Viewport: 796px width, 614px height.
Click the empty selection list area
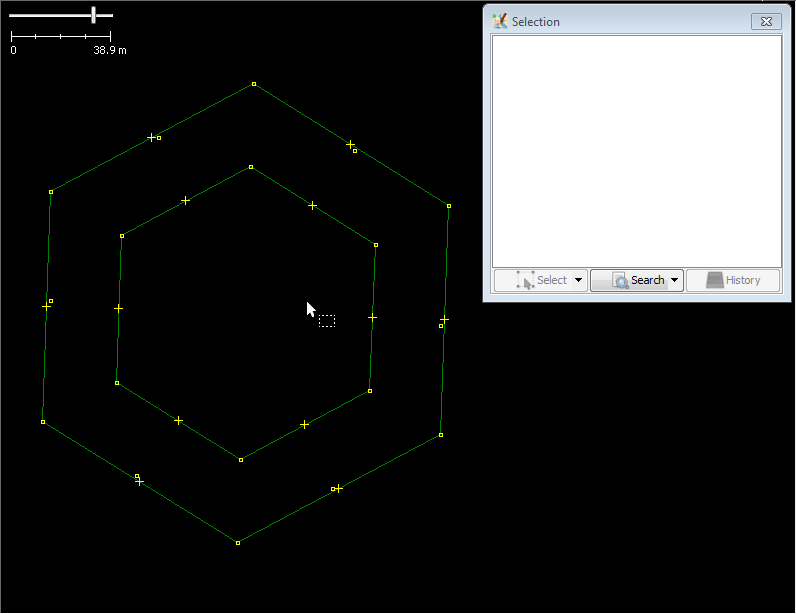click(x=637, y=151)
